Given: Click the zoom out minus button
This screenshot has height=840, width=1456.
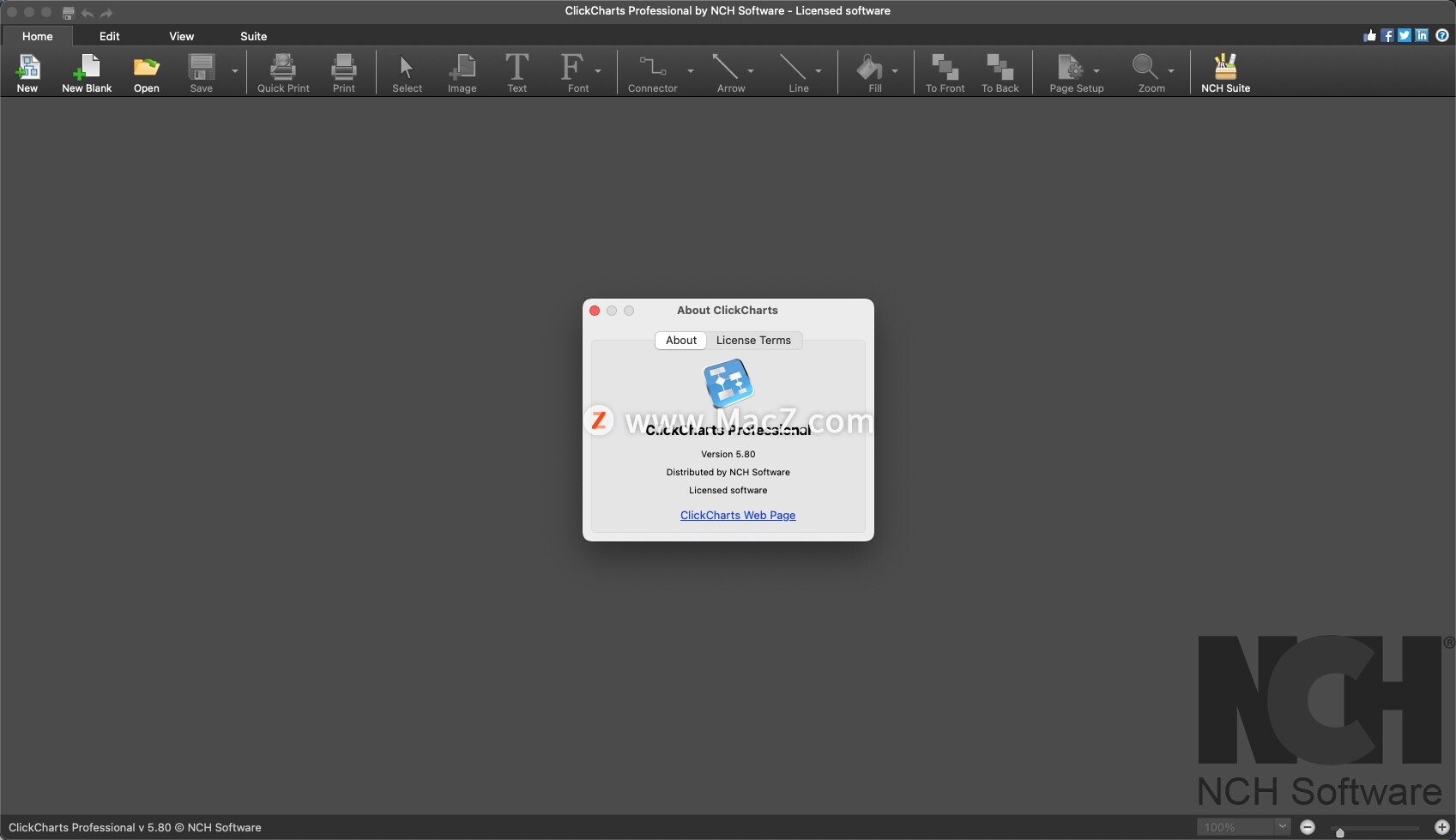Looking at the screenshot, I should pyautogui.click(x=1308, y=827).
